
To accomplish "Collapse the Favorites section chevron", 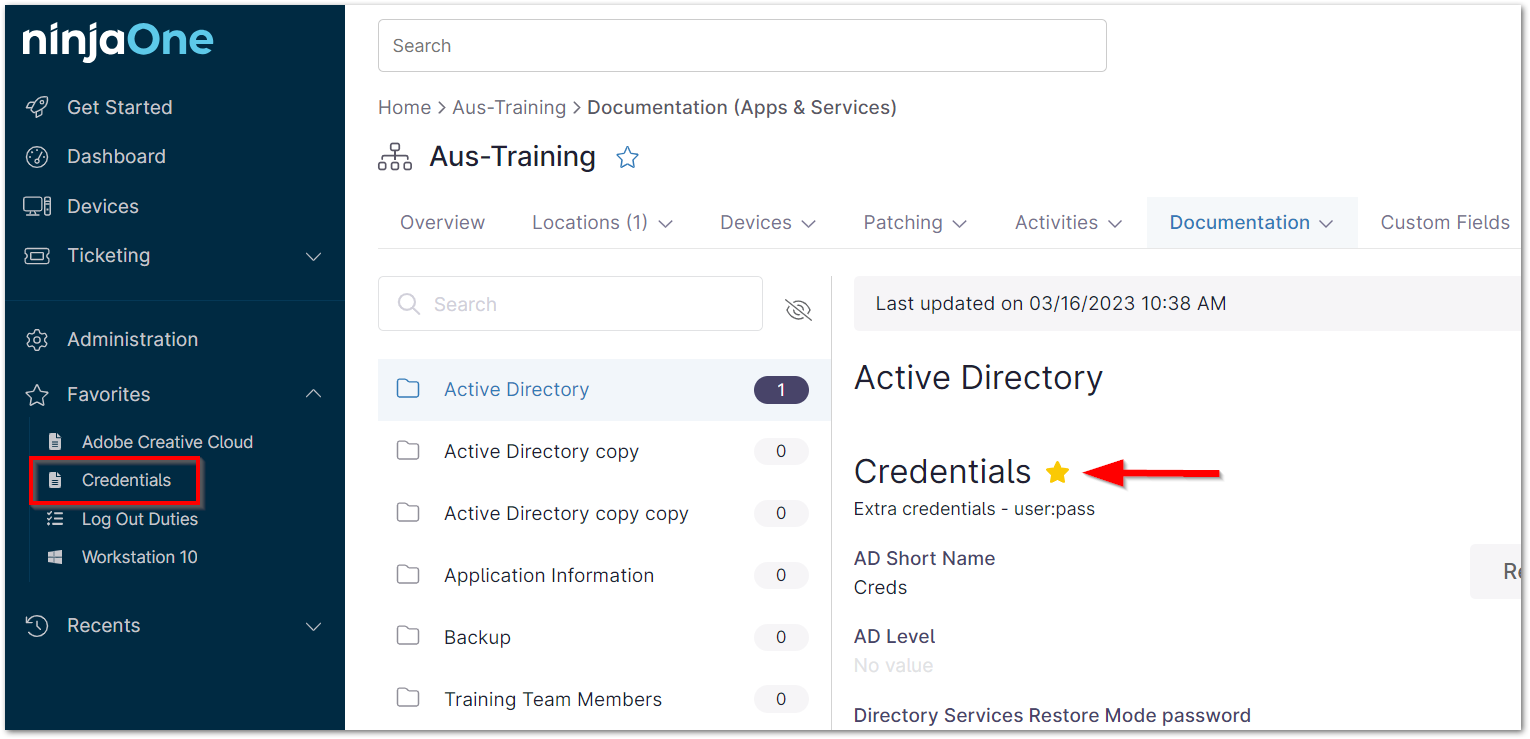I will tap(313, 395).
